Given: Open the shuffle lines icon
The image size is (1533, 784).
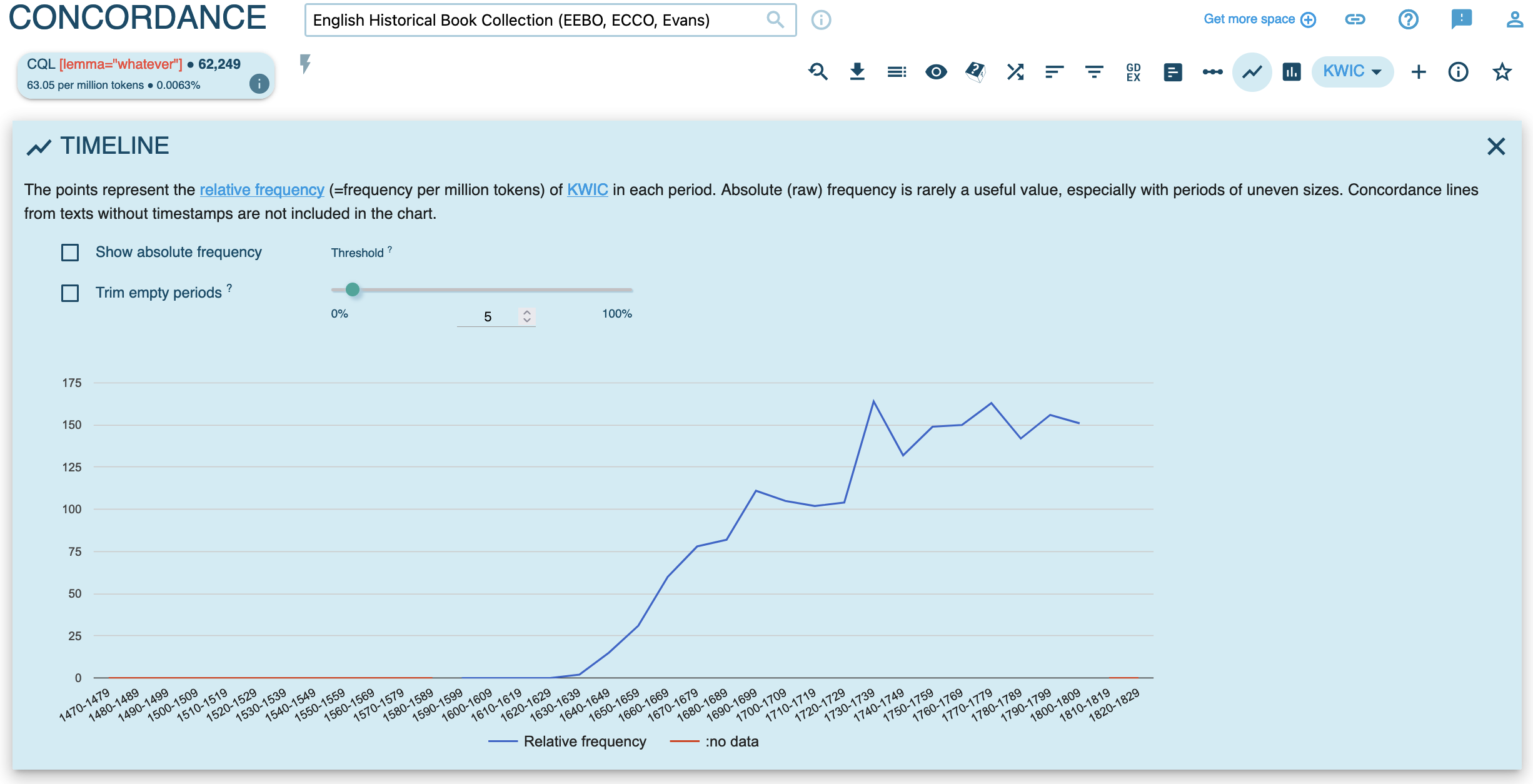Looking at the screenshot, I should (1015, 72).
